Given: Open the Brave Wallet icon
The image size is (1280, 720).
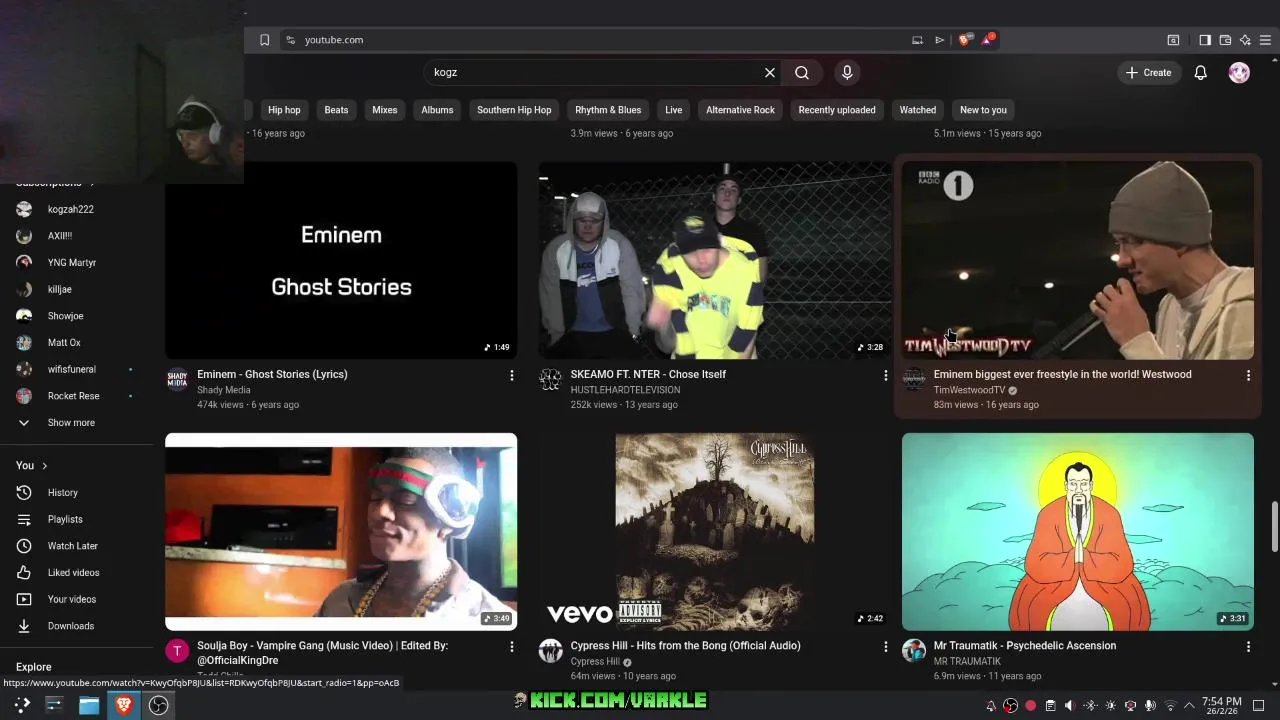Looking at the screenshot, I should click(1225, 40).
